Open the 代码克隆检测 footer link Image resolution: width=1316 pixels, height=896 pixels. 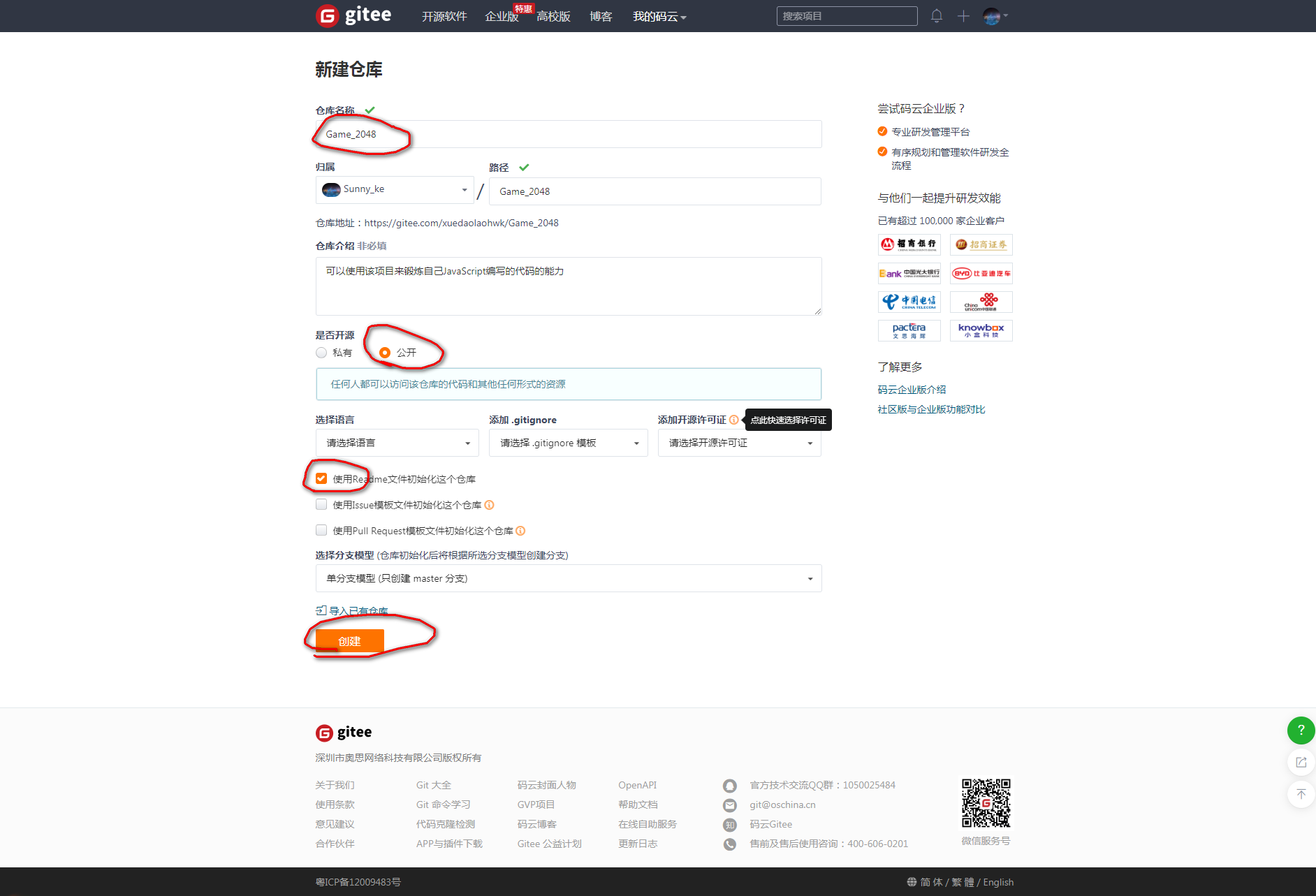pyautogui.click(x=446, y=824)
